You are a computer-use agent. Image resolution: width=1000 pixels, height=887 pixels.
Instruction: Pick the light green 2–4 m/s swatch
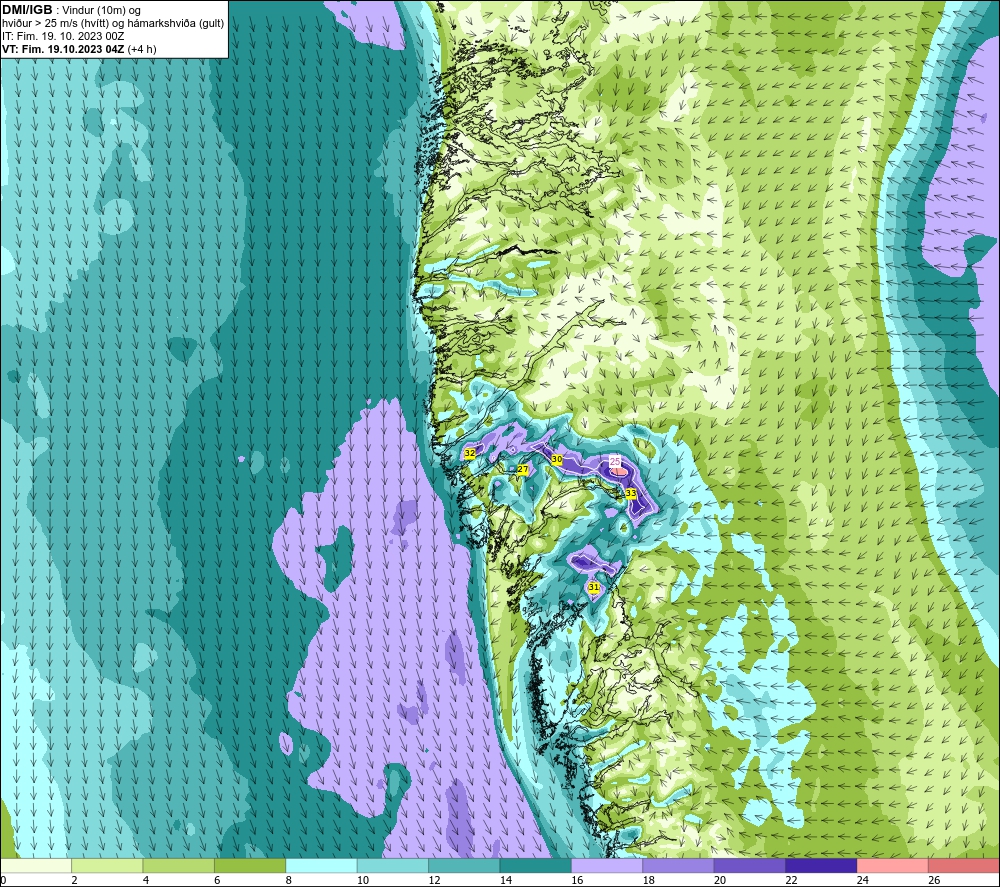click(107, 865)
